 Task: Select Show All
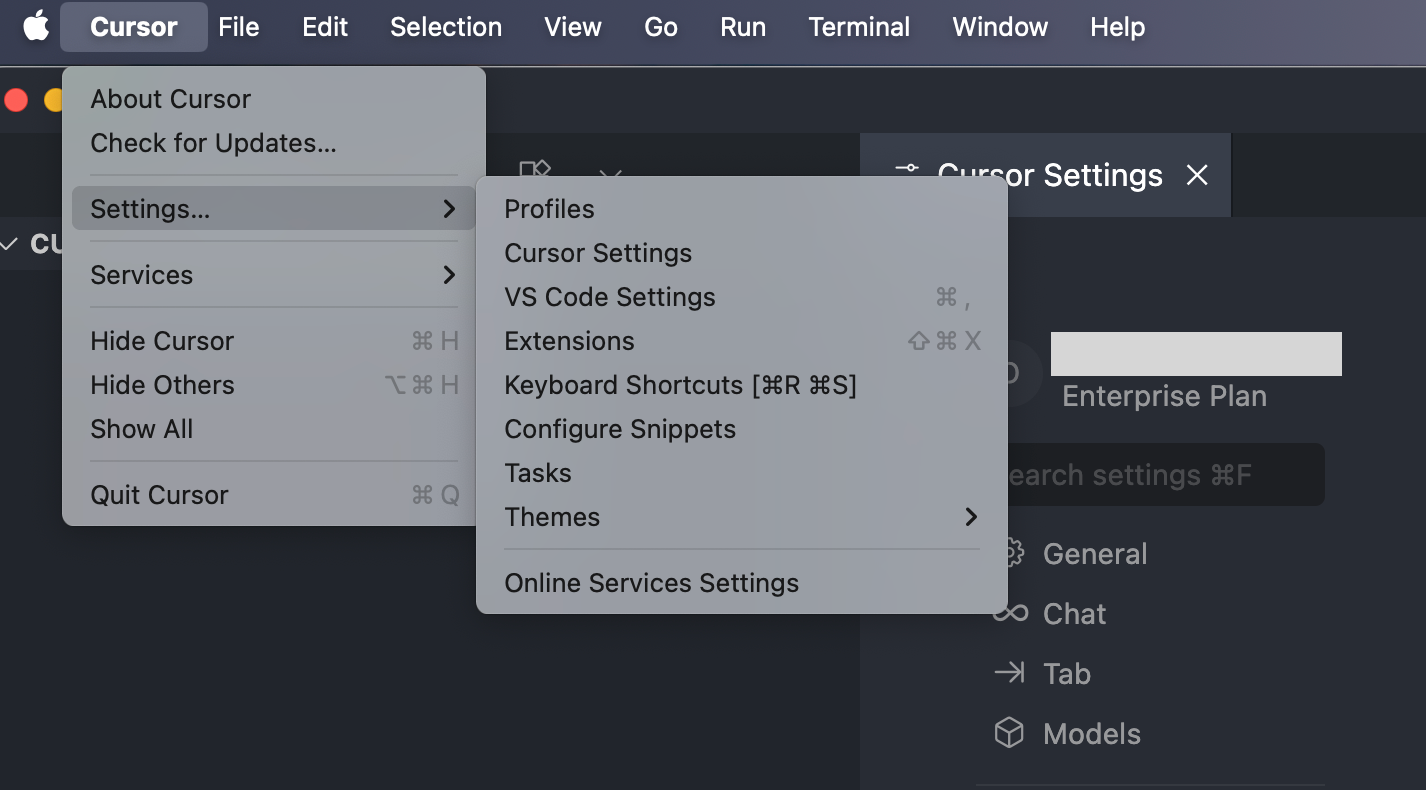[x=274, y=429]
